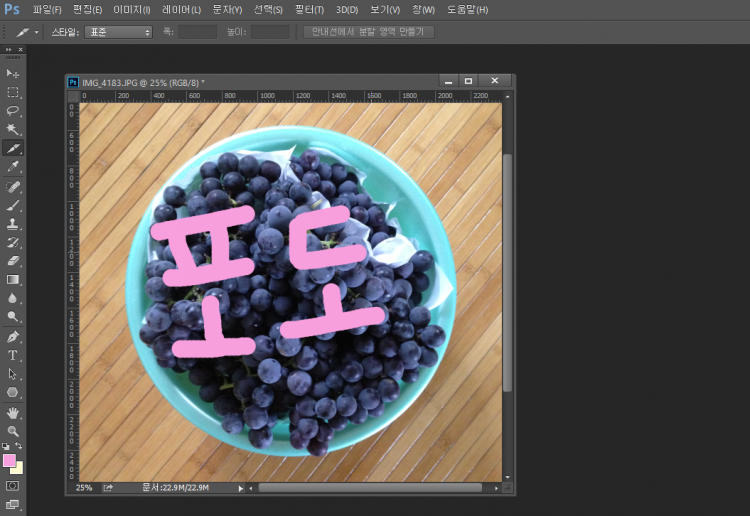Select the Brush tool
This screenshot has height=516, width=750.
click(13, 205)
